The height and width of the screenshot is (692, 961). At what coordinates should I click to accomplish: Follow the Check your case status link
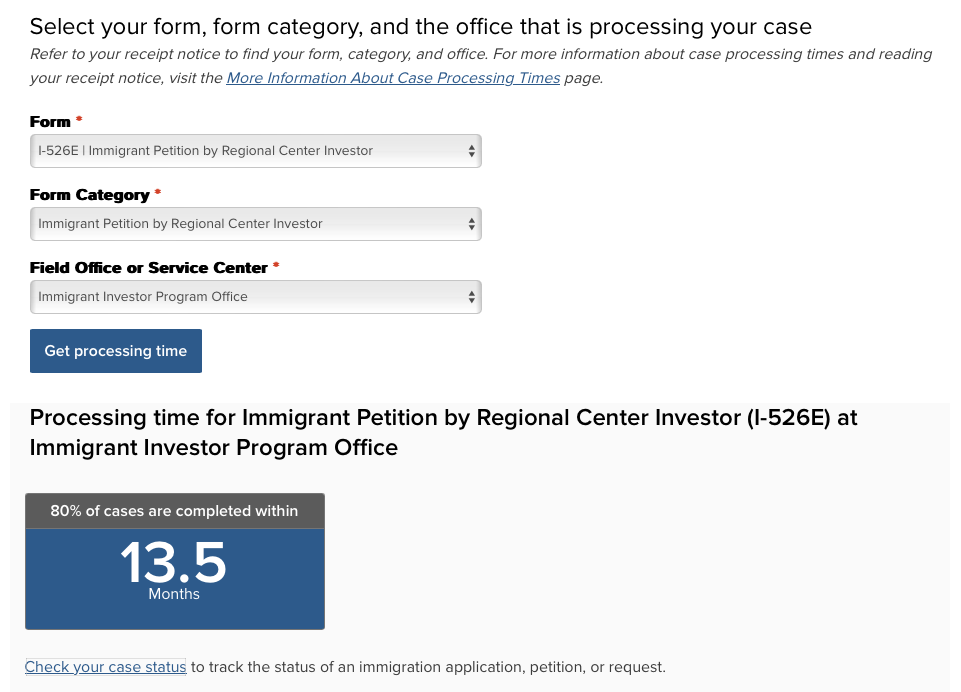[x=105, y=667]
